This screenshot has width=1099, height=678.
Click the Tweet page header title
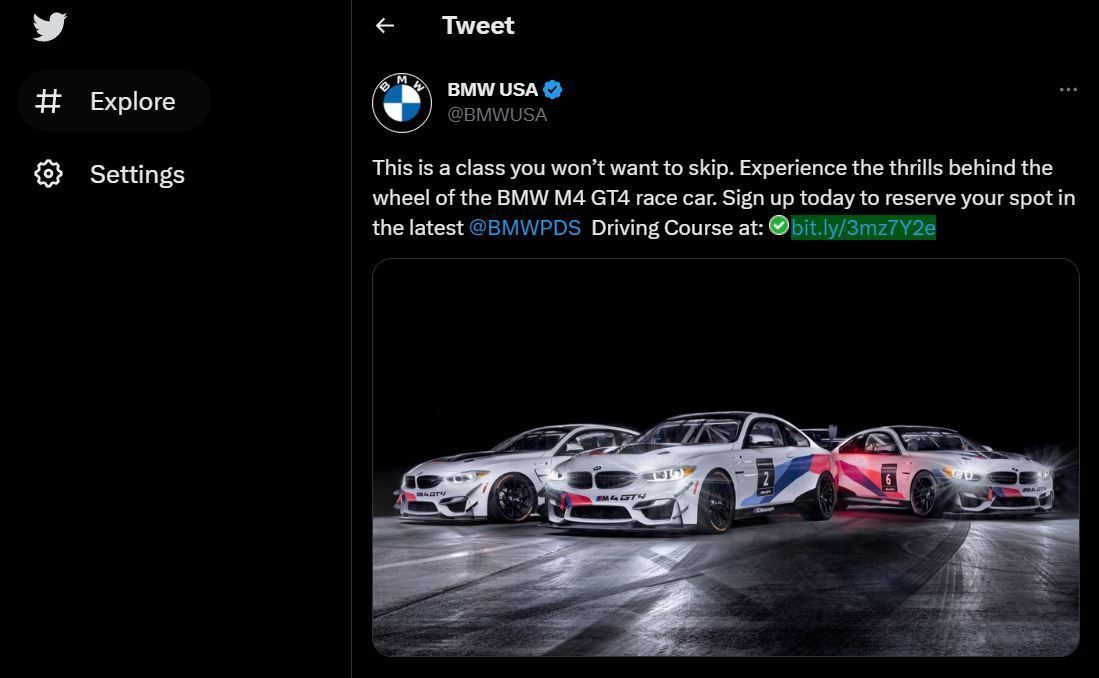click(x=478, y=25)
